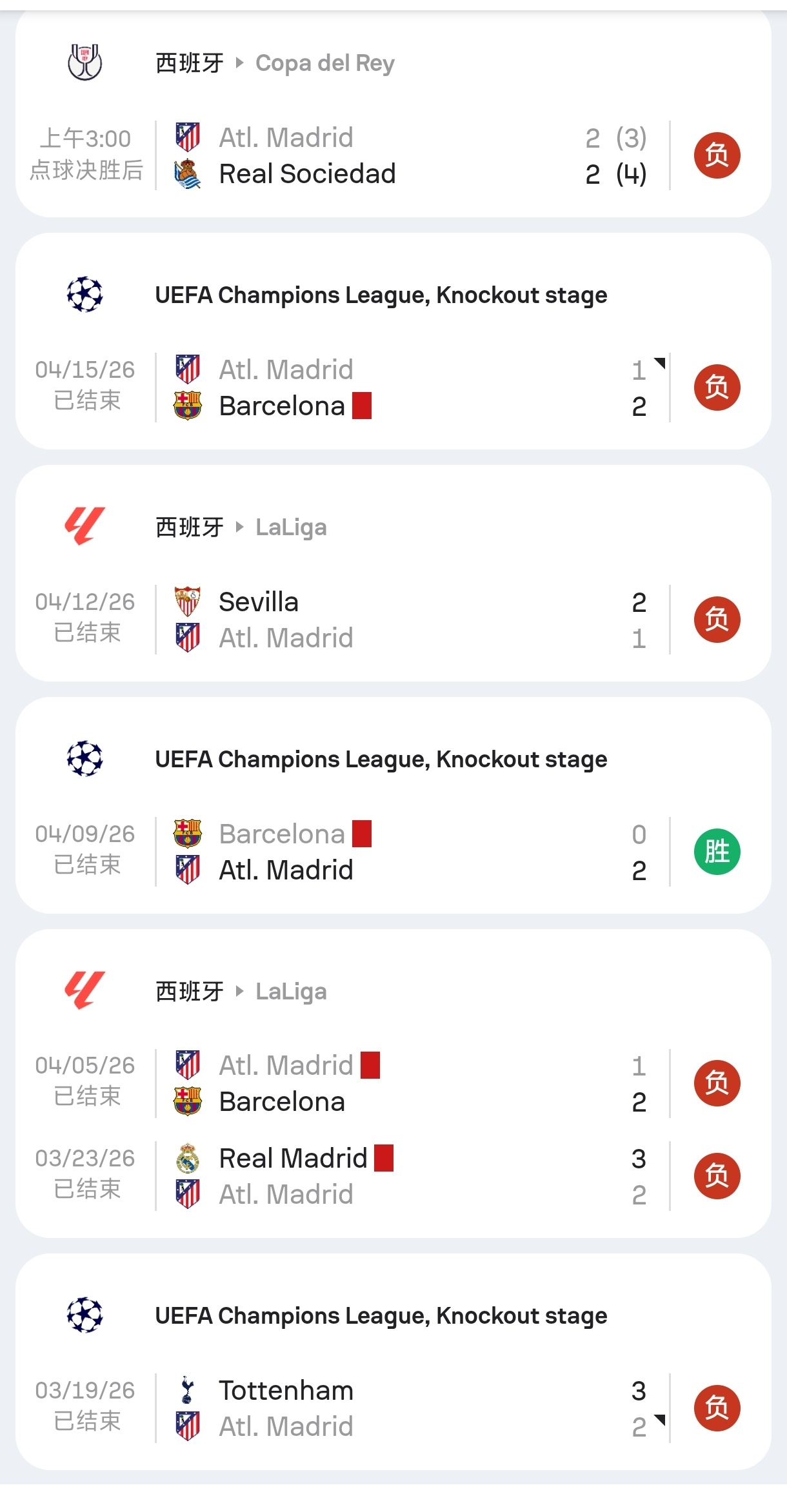
Task: Tap the red card next to Real Madrid
Action: [384, 1158]
